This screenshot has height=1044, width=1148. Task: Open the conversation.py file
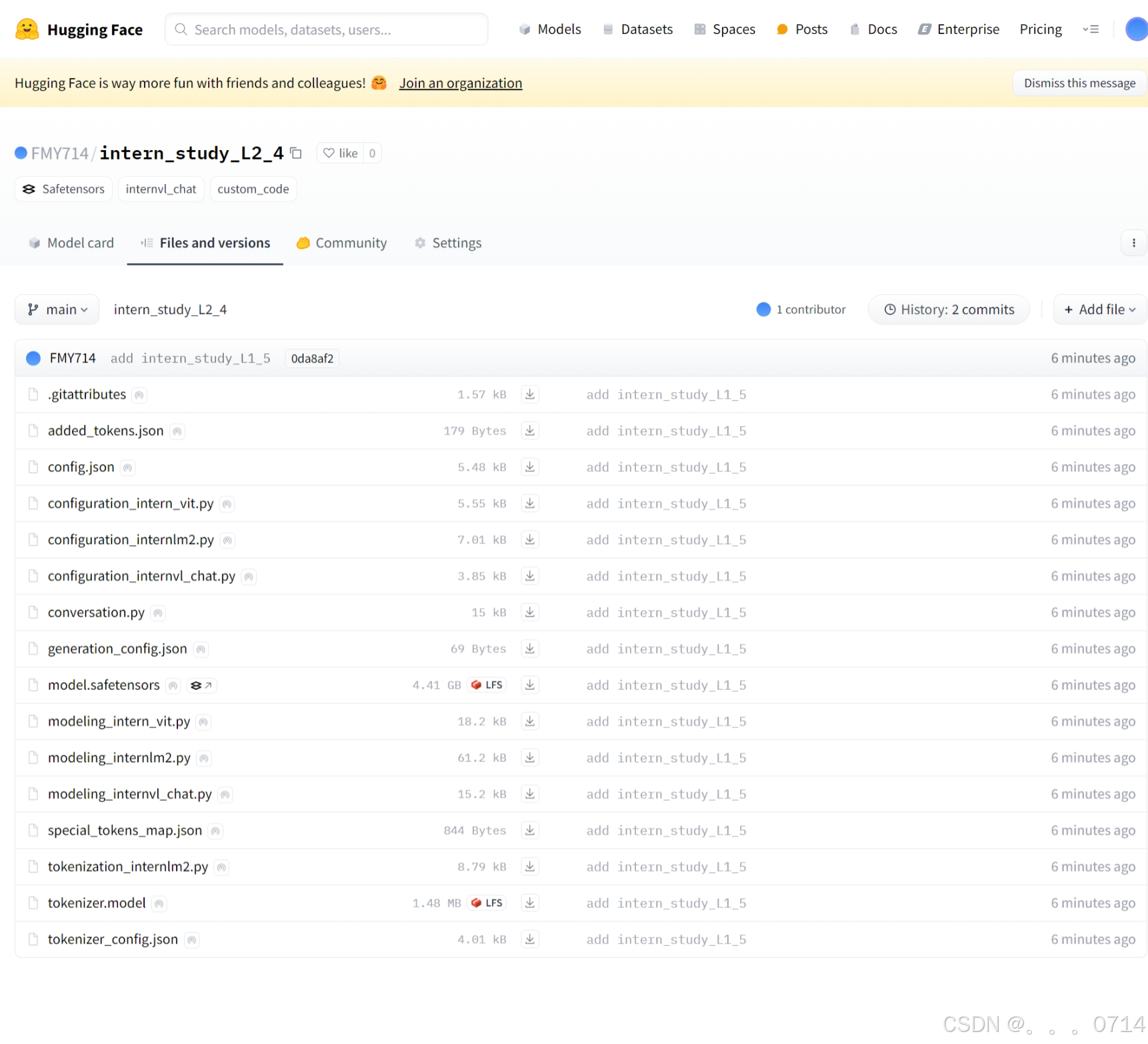click(96, 613)
